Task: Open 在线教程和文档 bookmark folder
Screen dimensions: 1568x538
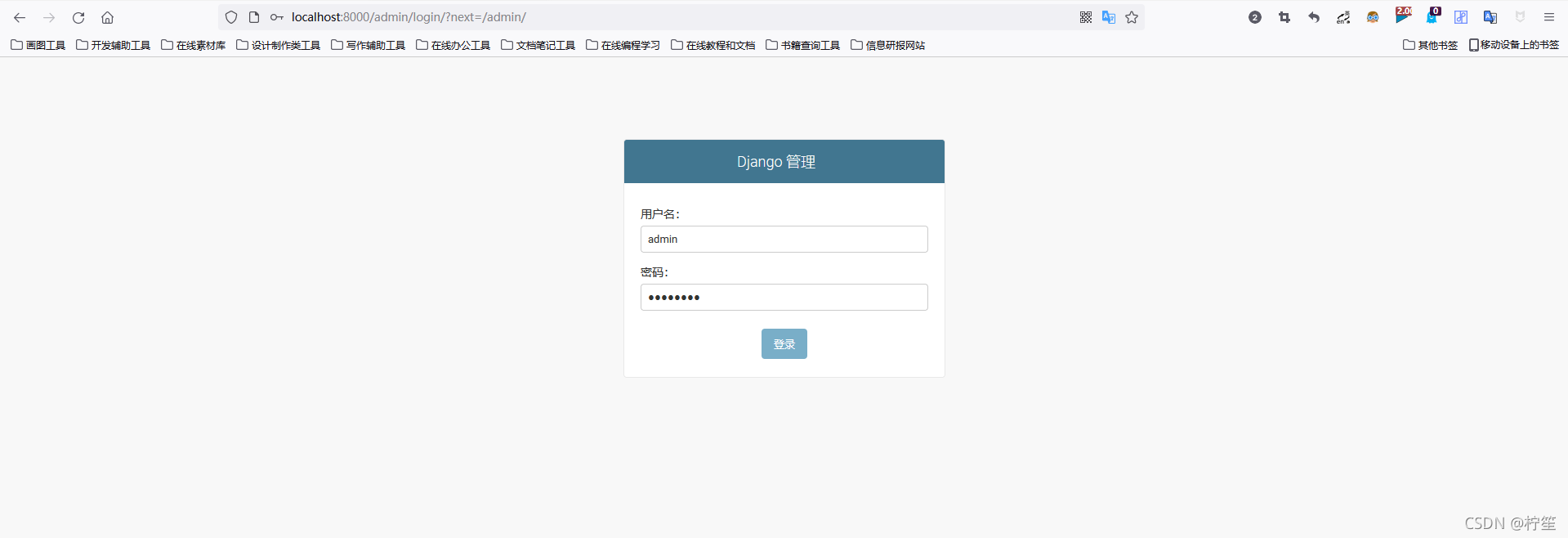Action: [713, 45]
